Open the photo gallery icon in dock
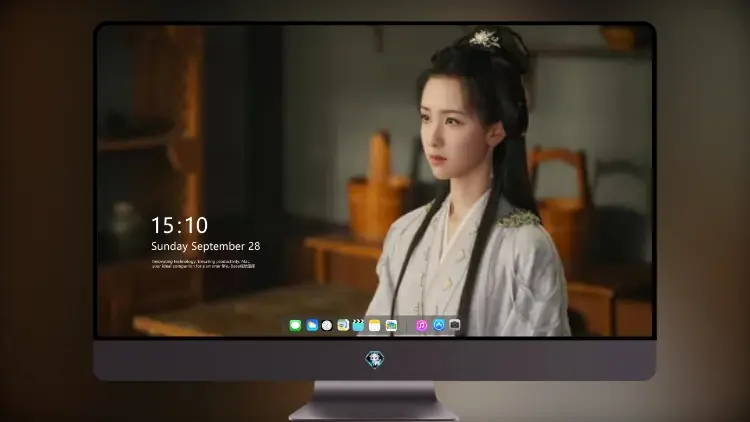Screen dimensions: 750x422 point(391,326)
